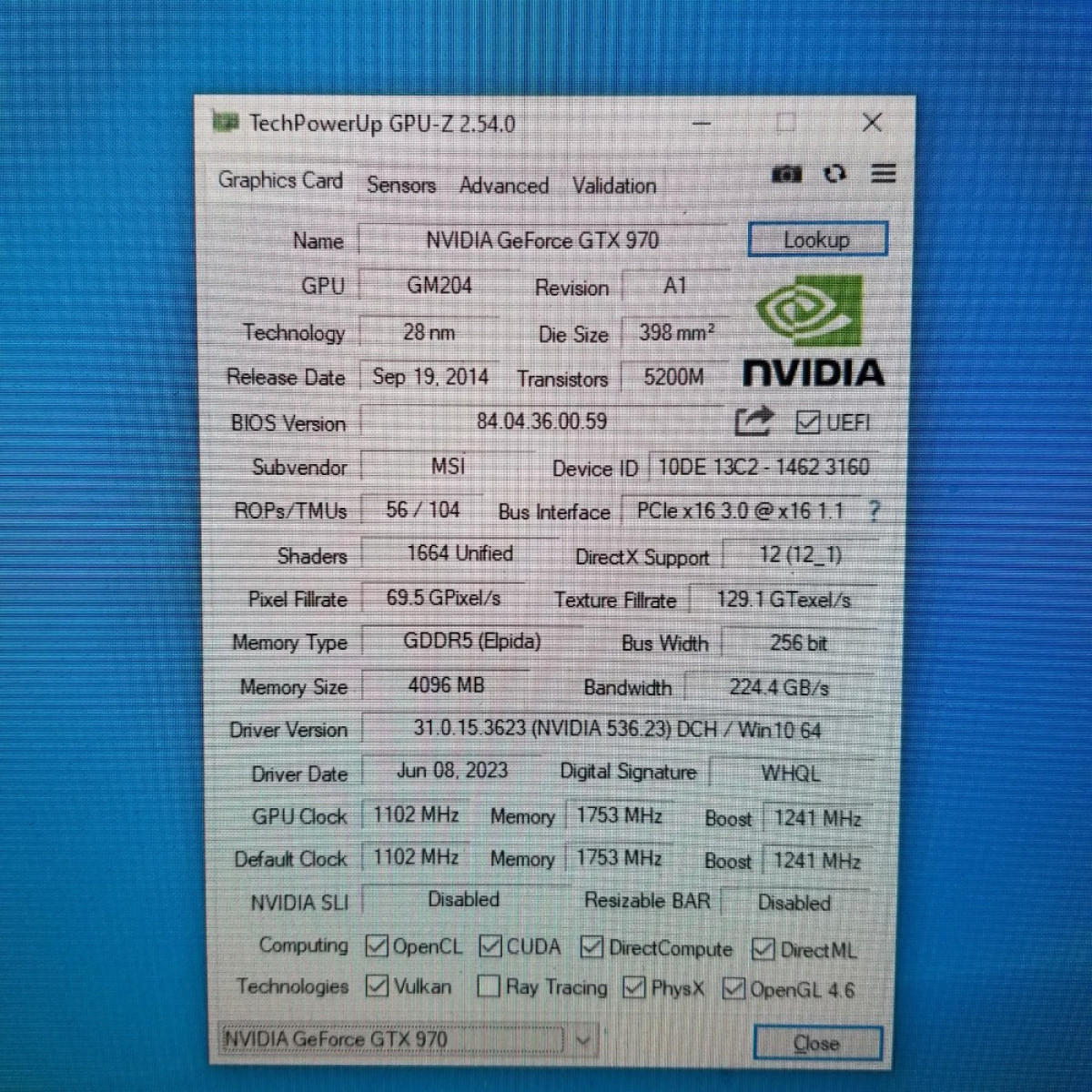Click the BIOS export share icon

753,421
